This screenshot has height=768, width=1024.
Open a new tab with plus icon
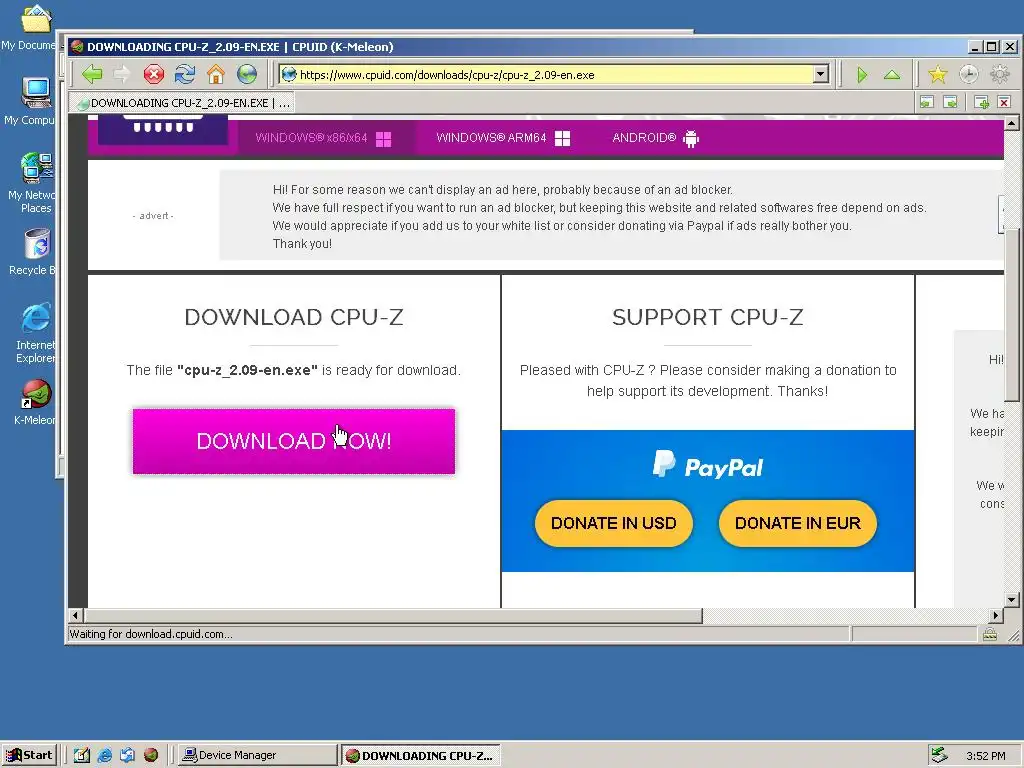coord(981,102)
